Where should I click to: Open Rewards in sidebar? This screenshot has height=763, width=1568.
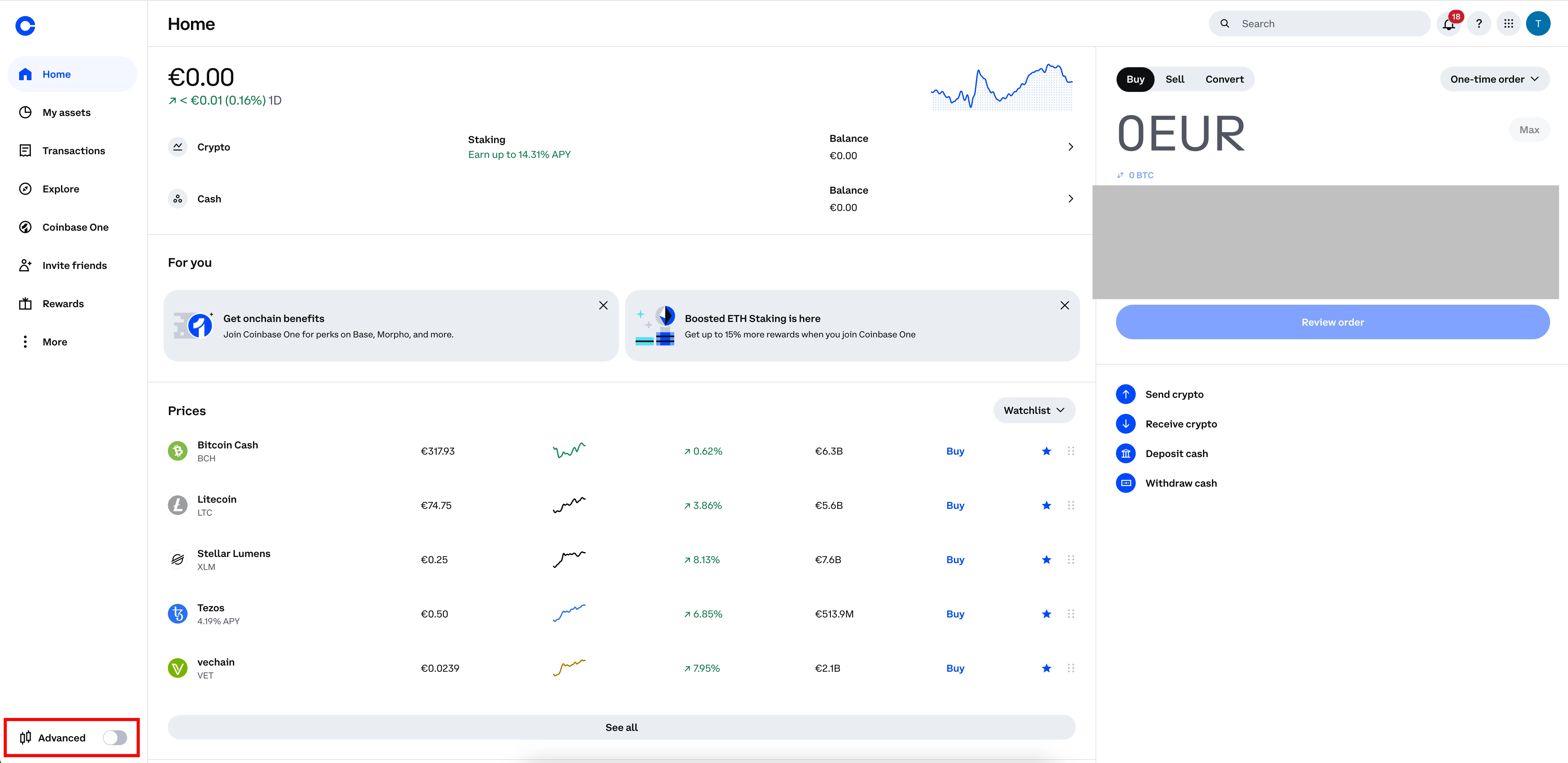tap(73, 303)
